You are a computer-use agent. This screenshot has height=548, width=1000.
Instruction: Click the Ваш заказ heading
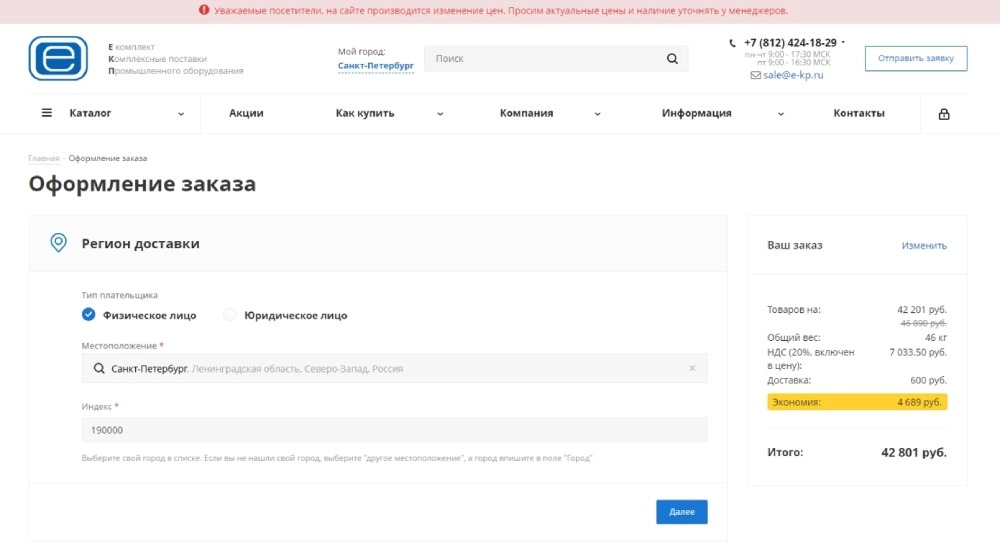795,245
